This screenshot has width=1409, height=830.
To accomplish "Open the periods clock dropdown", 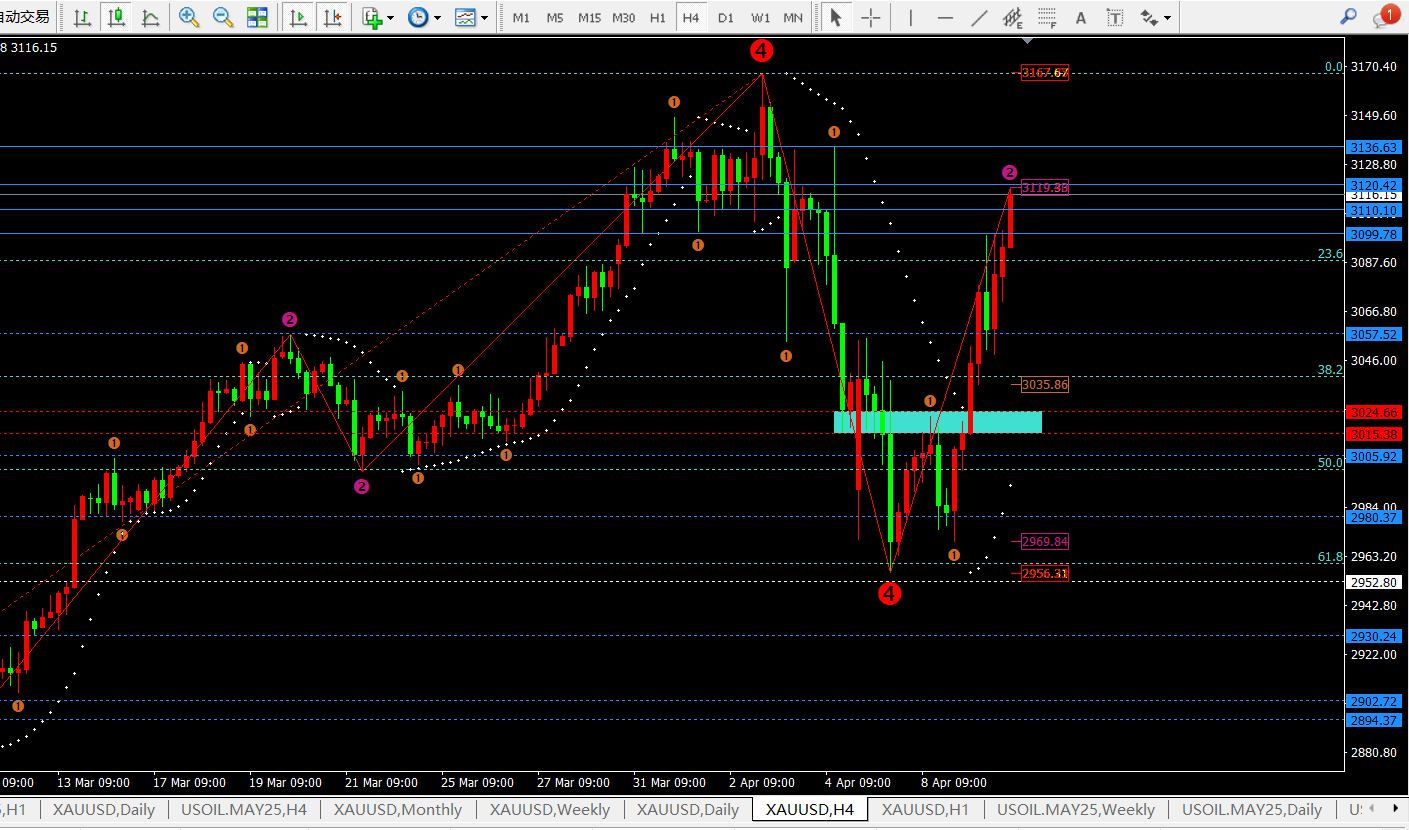I will click(424, 17).
